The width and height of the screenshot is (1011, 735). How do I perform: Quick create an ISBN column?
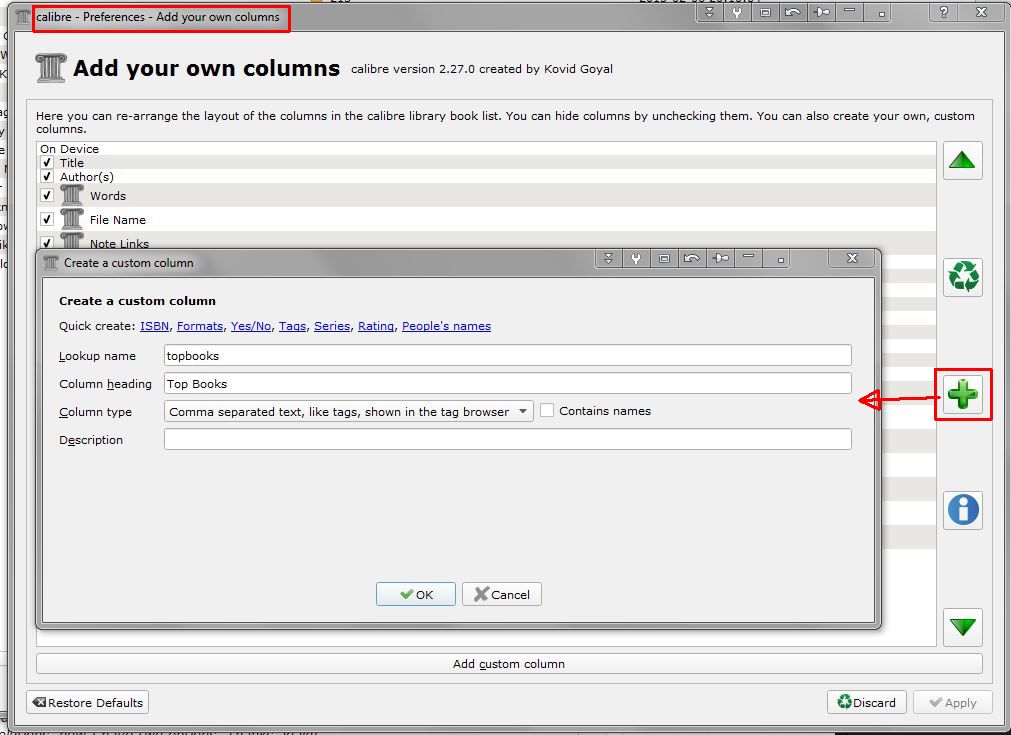point(154,326)
